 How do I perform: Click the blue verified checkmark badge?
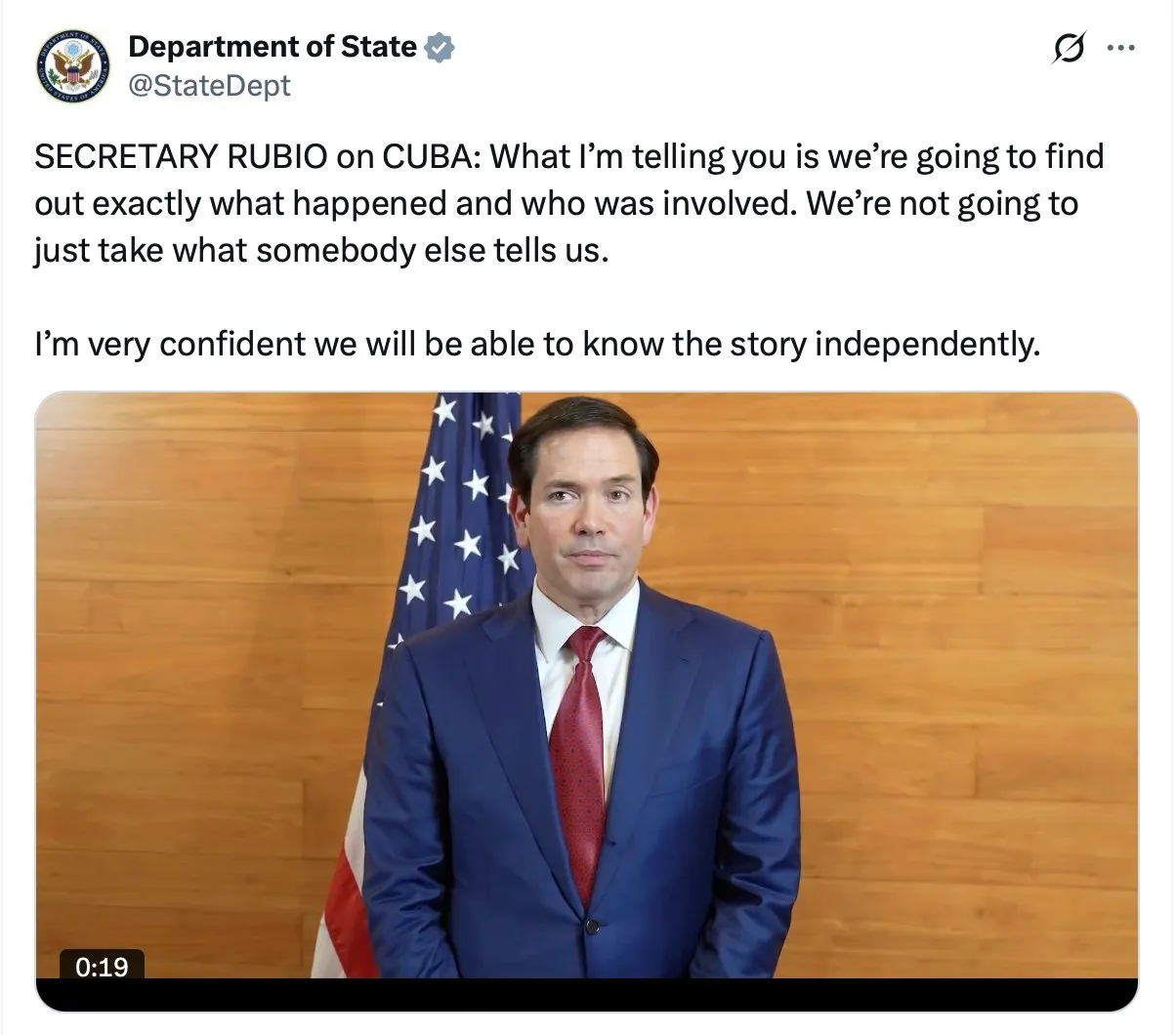pyautogui.click(x=441, y=48)
